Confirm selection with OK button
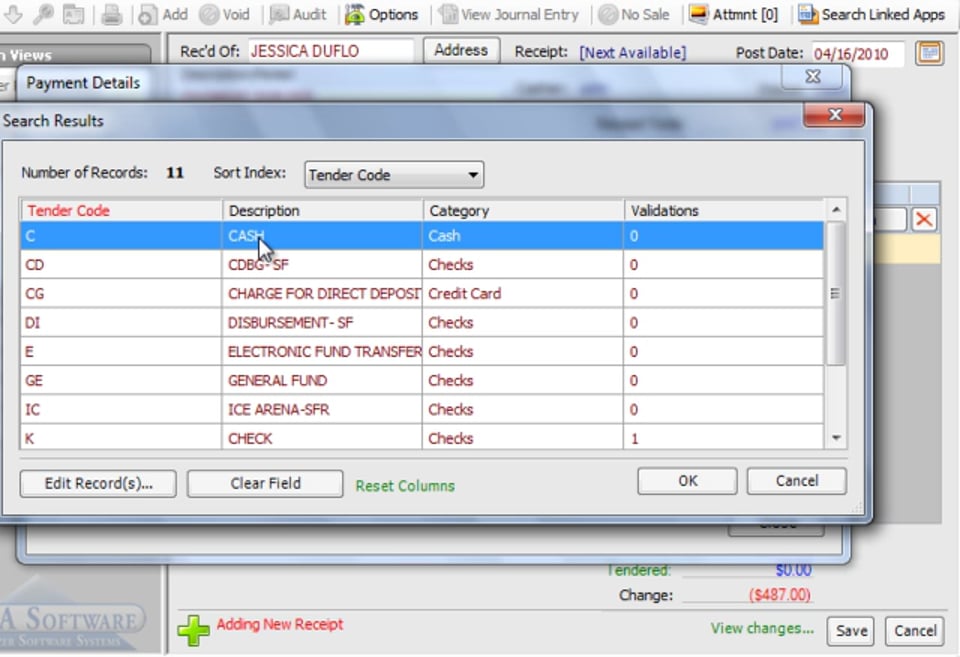 (687, 481)
